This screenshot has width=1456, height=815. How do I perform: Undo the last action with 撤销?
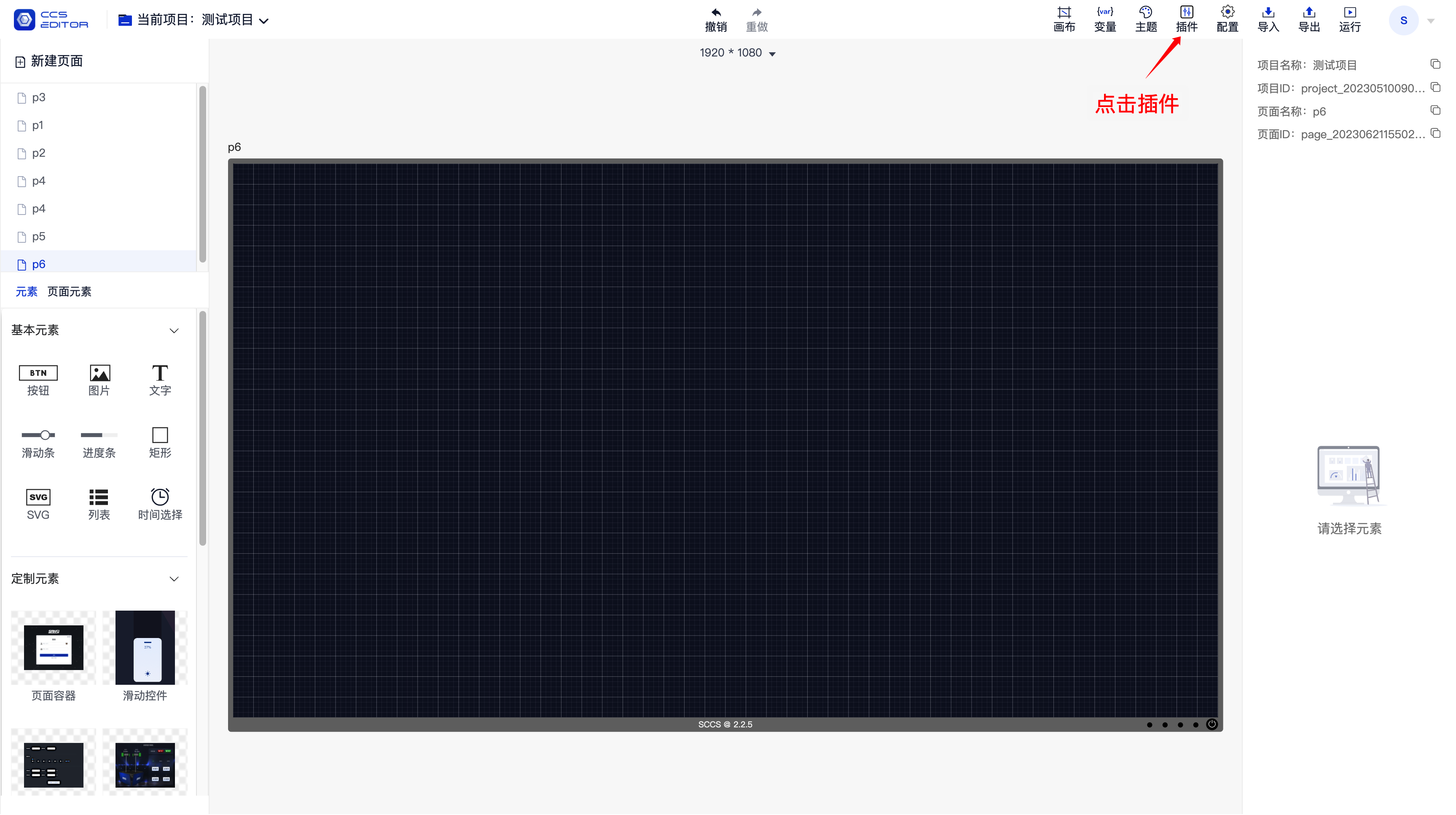716,20
